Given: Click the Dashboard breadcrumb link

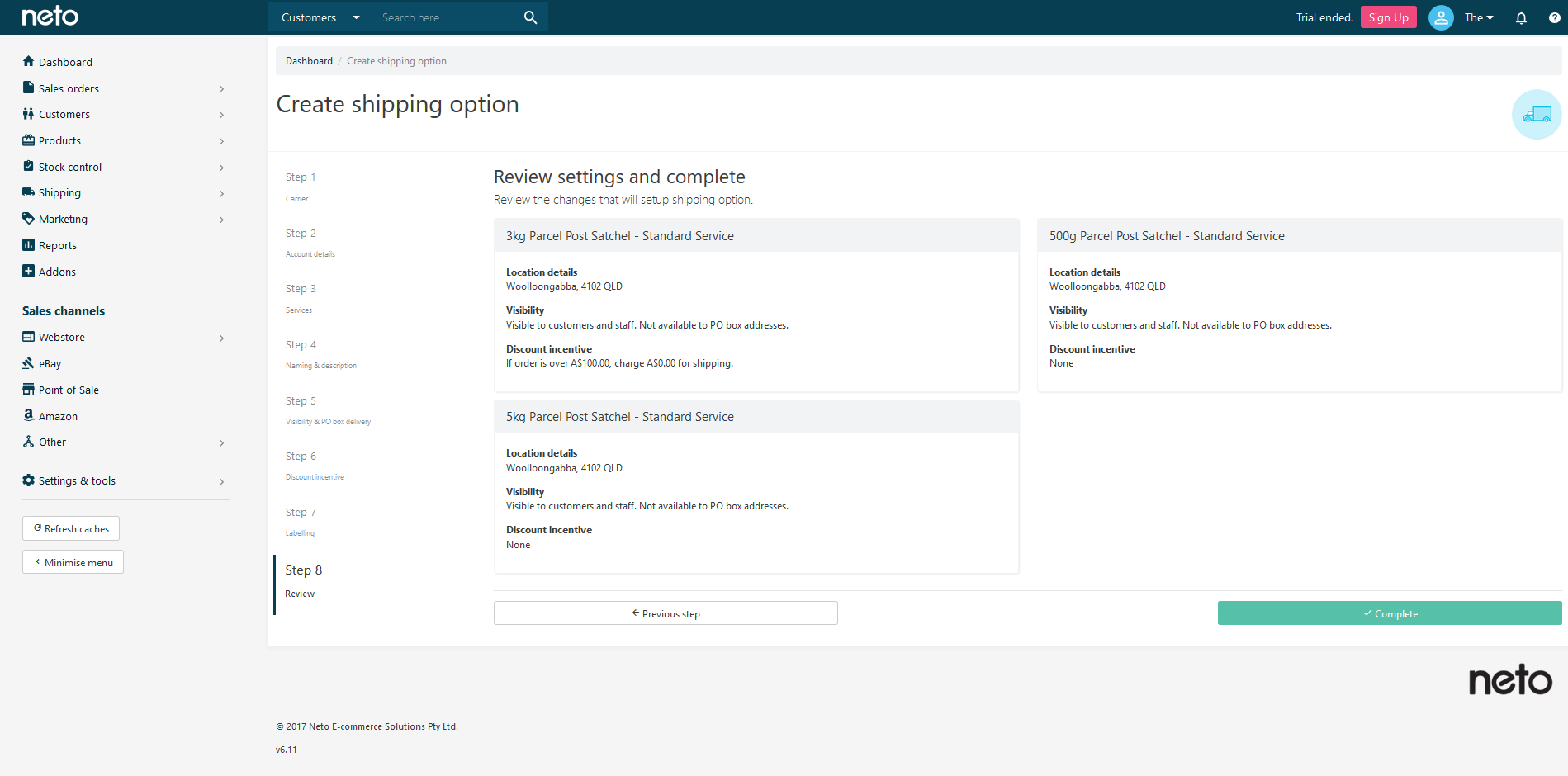Looking at the screenshot, I should point(309,61).
